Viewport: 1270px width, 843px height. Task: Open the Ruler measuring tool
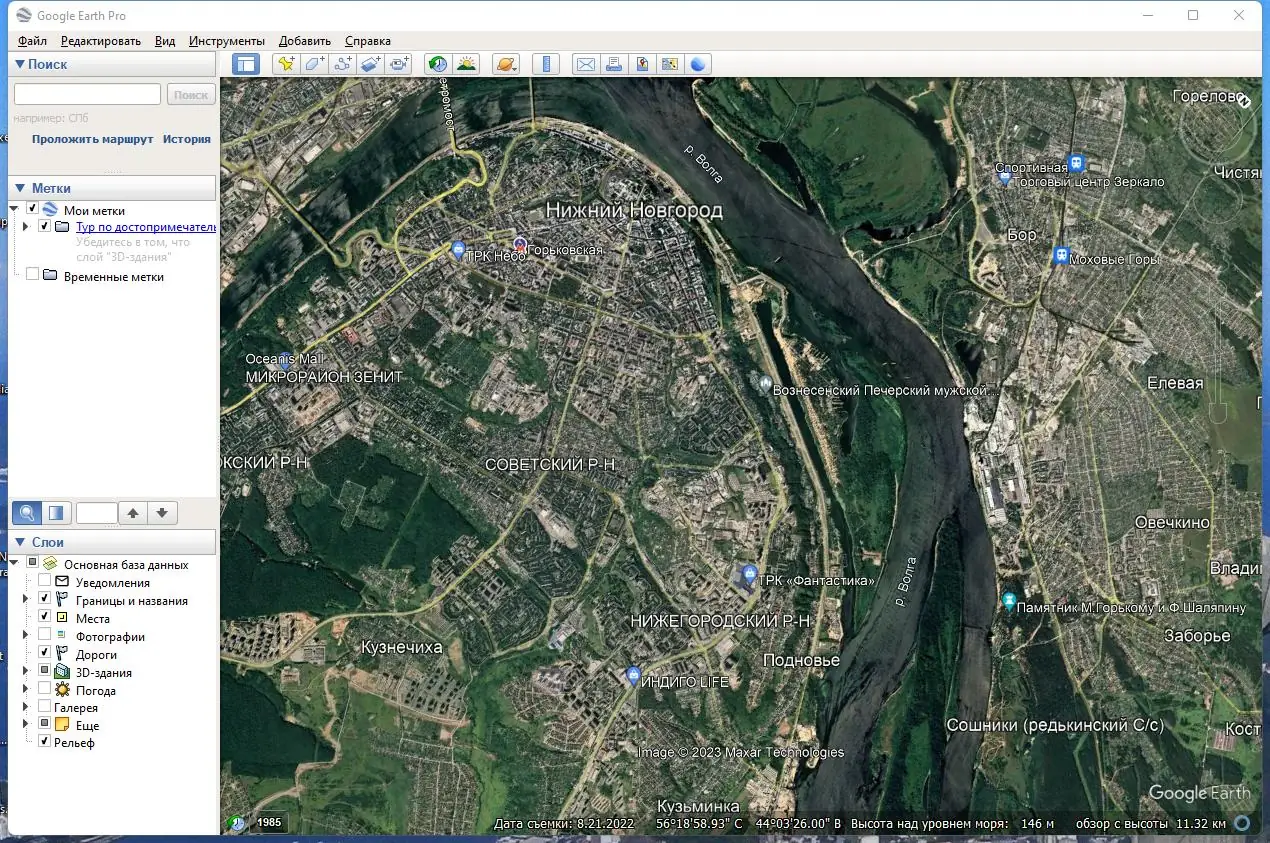(546, 64)
